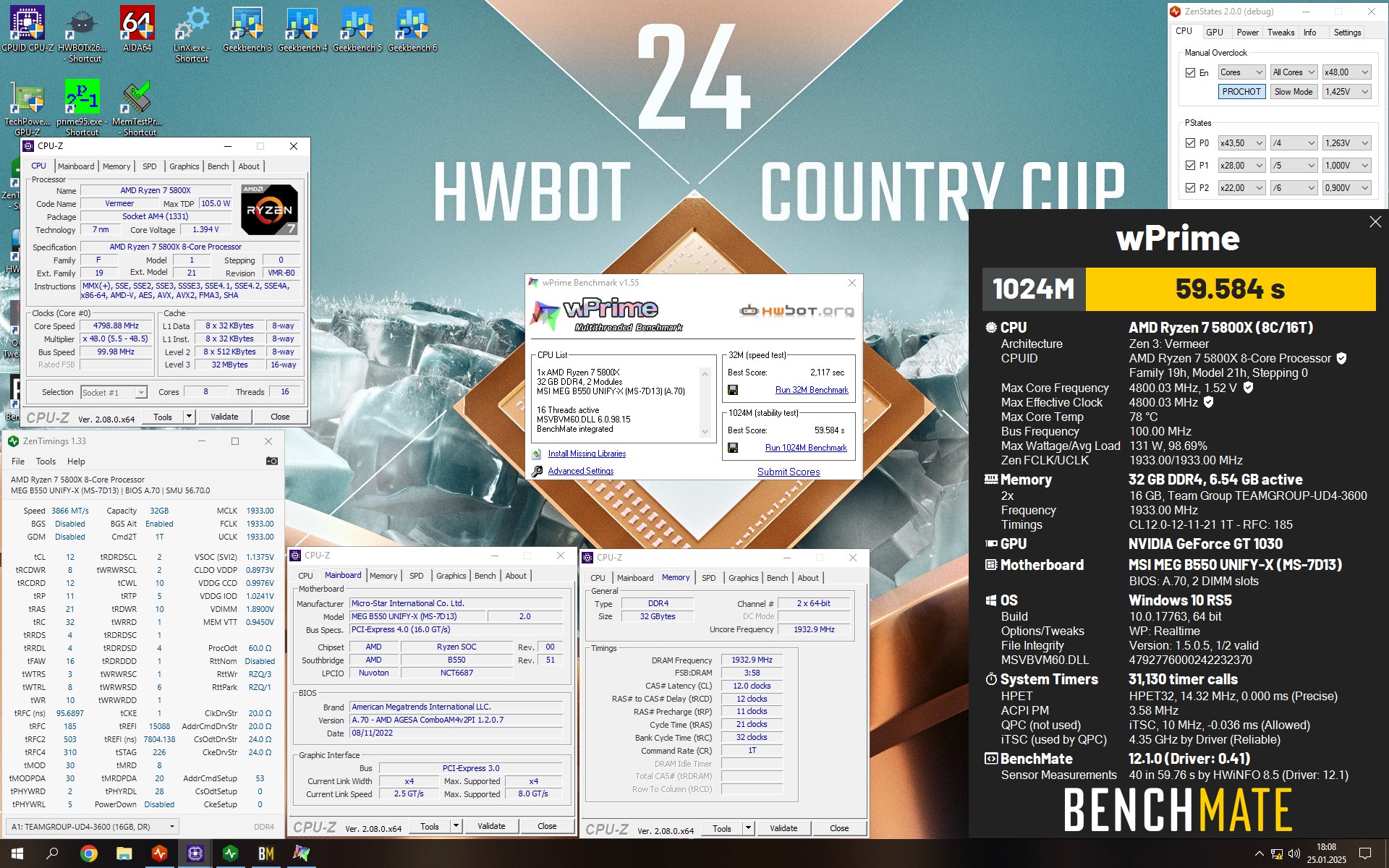Open the x48,00 multiplier dropdown
Viewport: 1389px width, 868px height.
click(x=1346, y=72)
